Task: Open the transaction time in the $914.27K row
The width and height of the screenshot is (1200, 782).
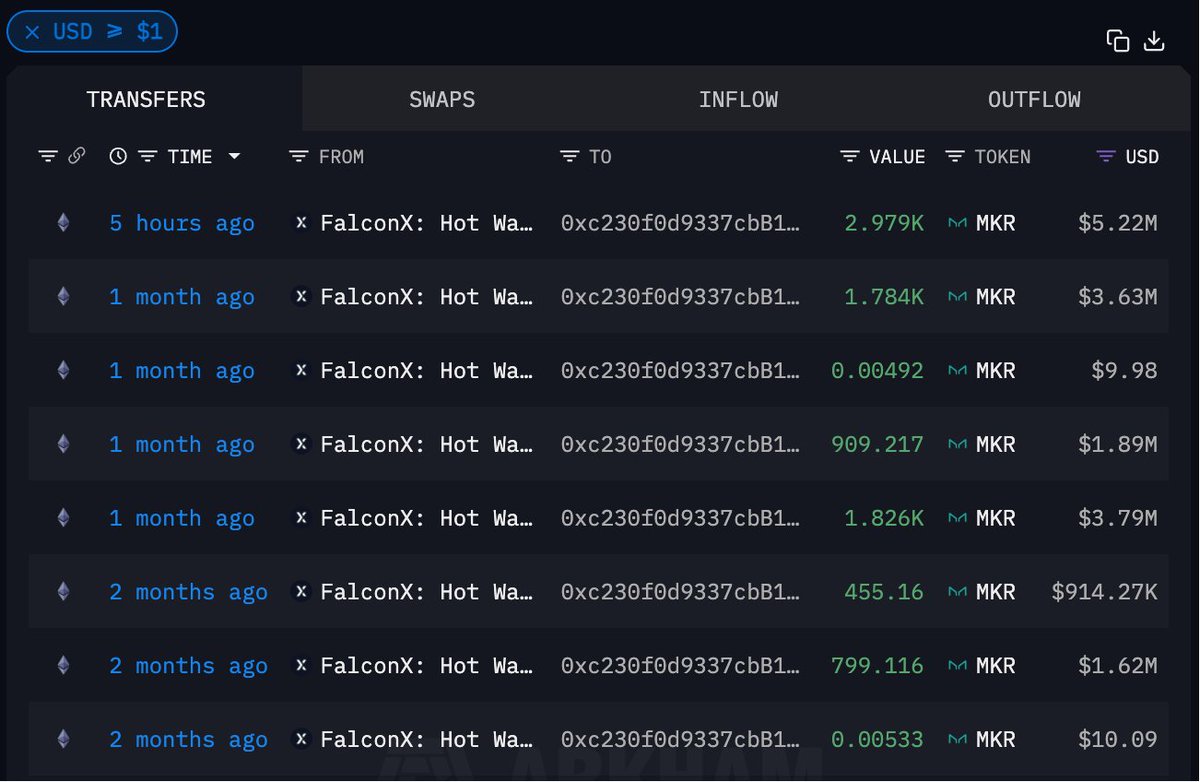Action: (188, 592)
